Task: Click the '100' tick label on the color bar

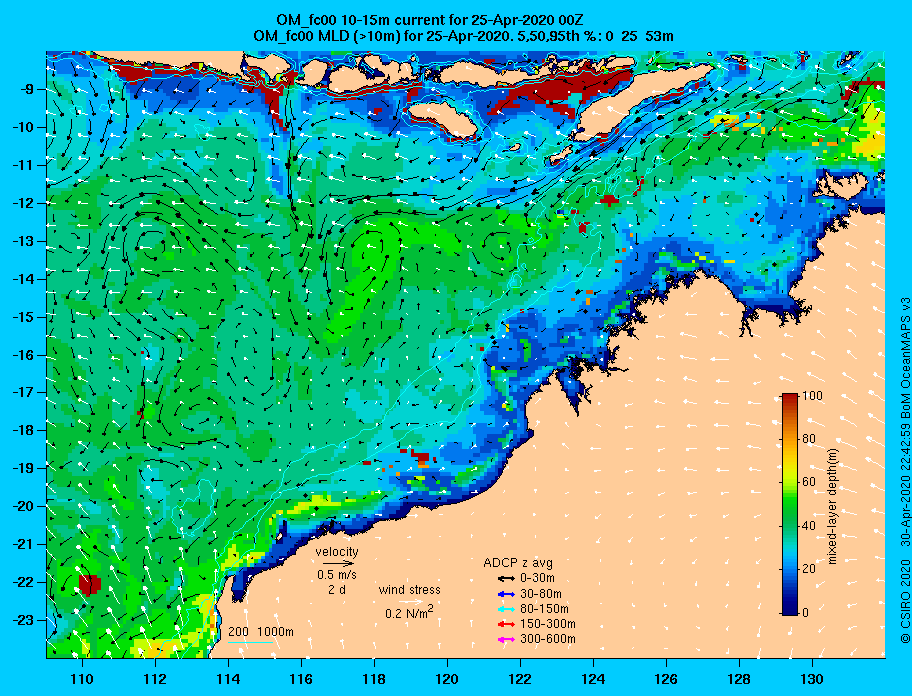Action: tap(812, 396)
